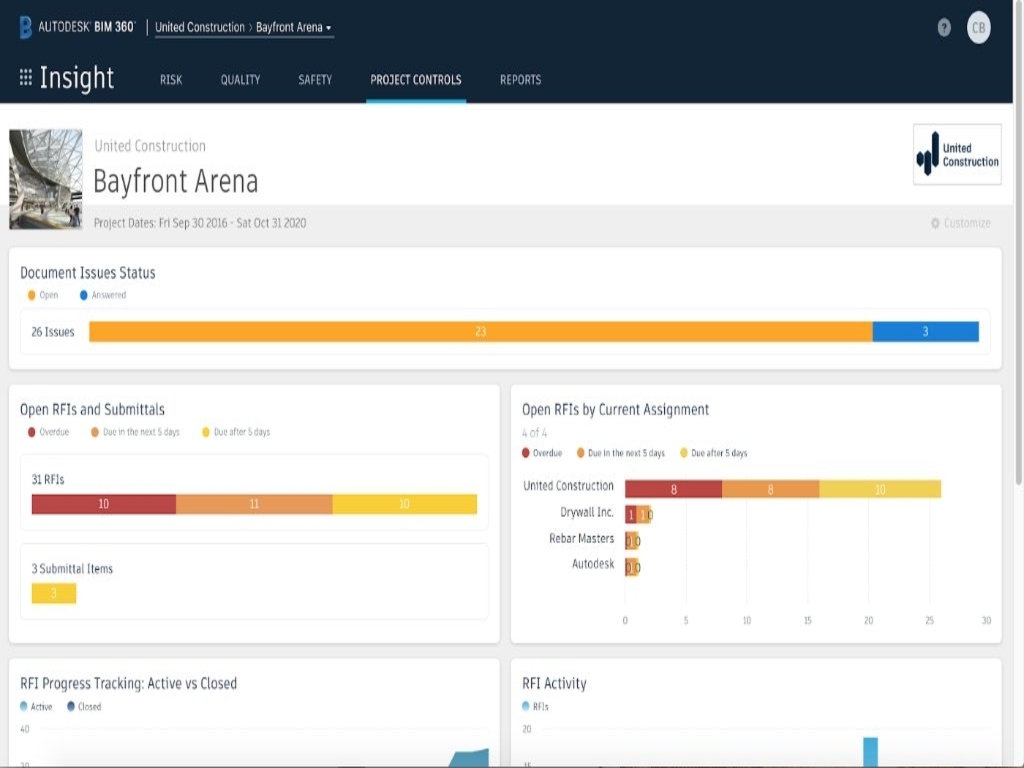Toggle Due after 5 days legend in Open RFIs and Submittals

(236, 432)
